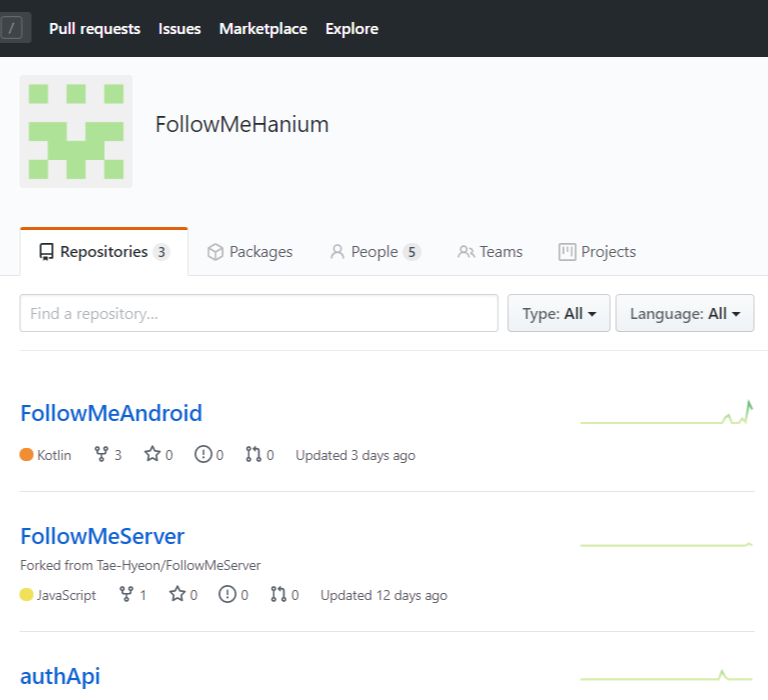Open the FollowMeServer repository
The width and height of the screenshot is (768, 700).
point(102,536)
